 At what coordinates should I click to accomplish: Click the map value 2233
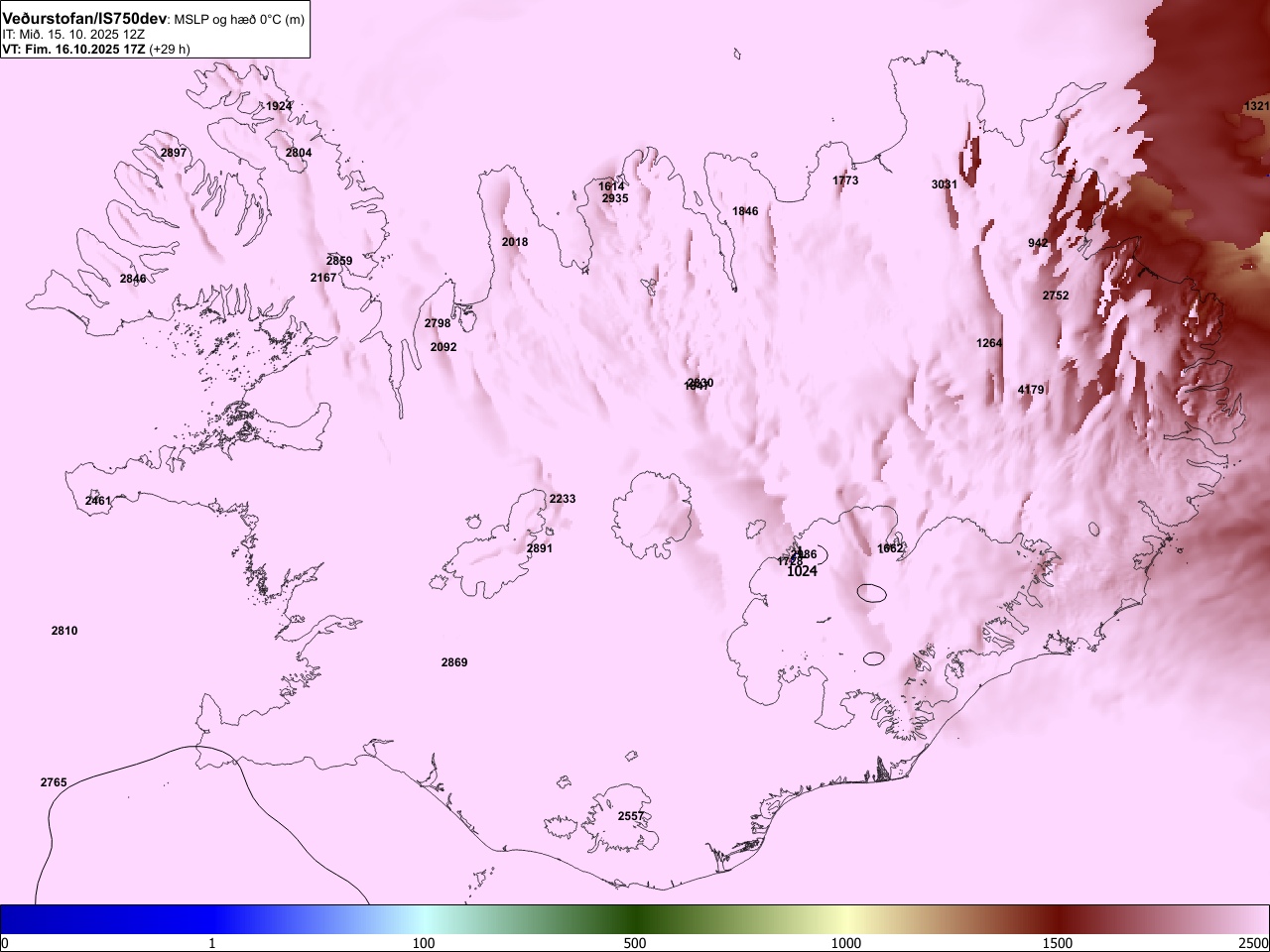(x=563, y=499)
